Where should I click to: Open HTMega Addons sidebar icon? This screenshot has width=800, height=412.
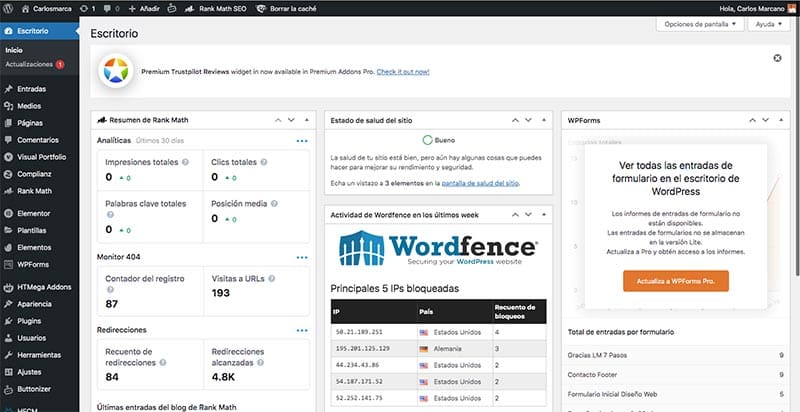click(8, 287)
